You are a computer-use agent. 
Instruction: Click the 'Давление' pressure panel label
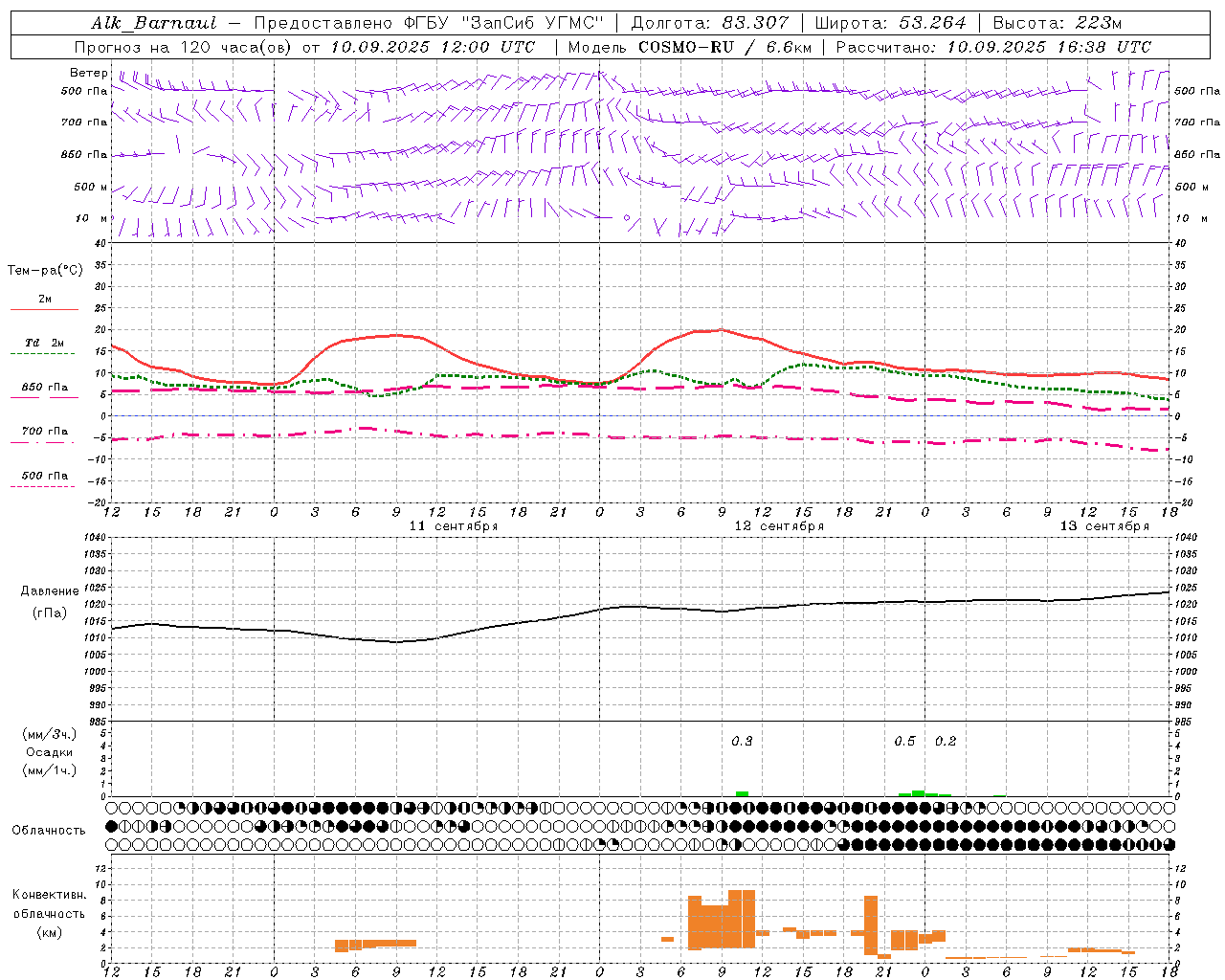tap(50, 591)
